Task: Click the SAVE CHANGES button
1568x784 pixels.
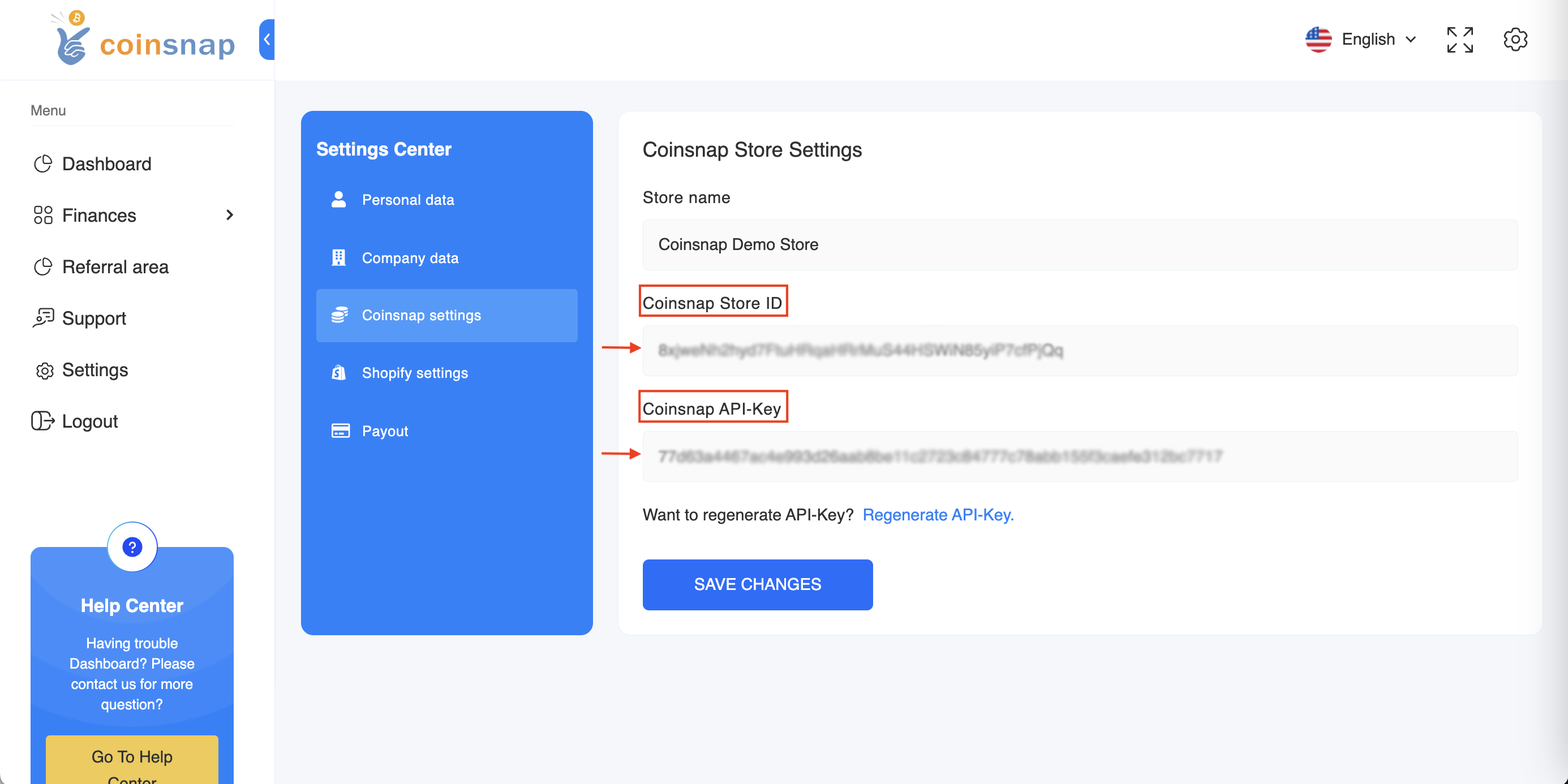Action: tap(757, 584)
